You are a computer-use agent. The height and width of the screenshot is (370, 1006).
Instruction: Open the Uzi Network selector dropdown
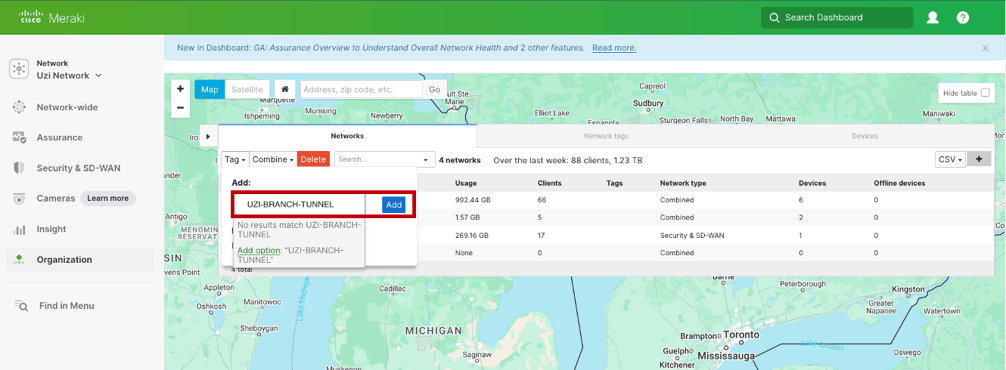click(69, 75)
